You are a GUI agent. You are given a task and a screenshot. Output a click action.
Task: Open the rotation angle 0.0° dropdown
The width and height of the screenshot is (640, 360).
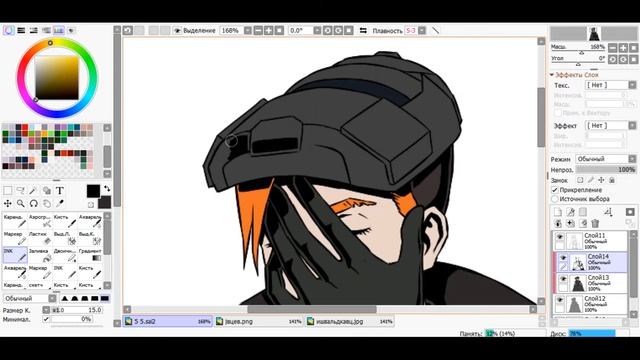[x=317, y=31]
